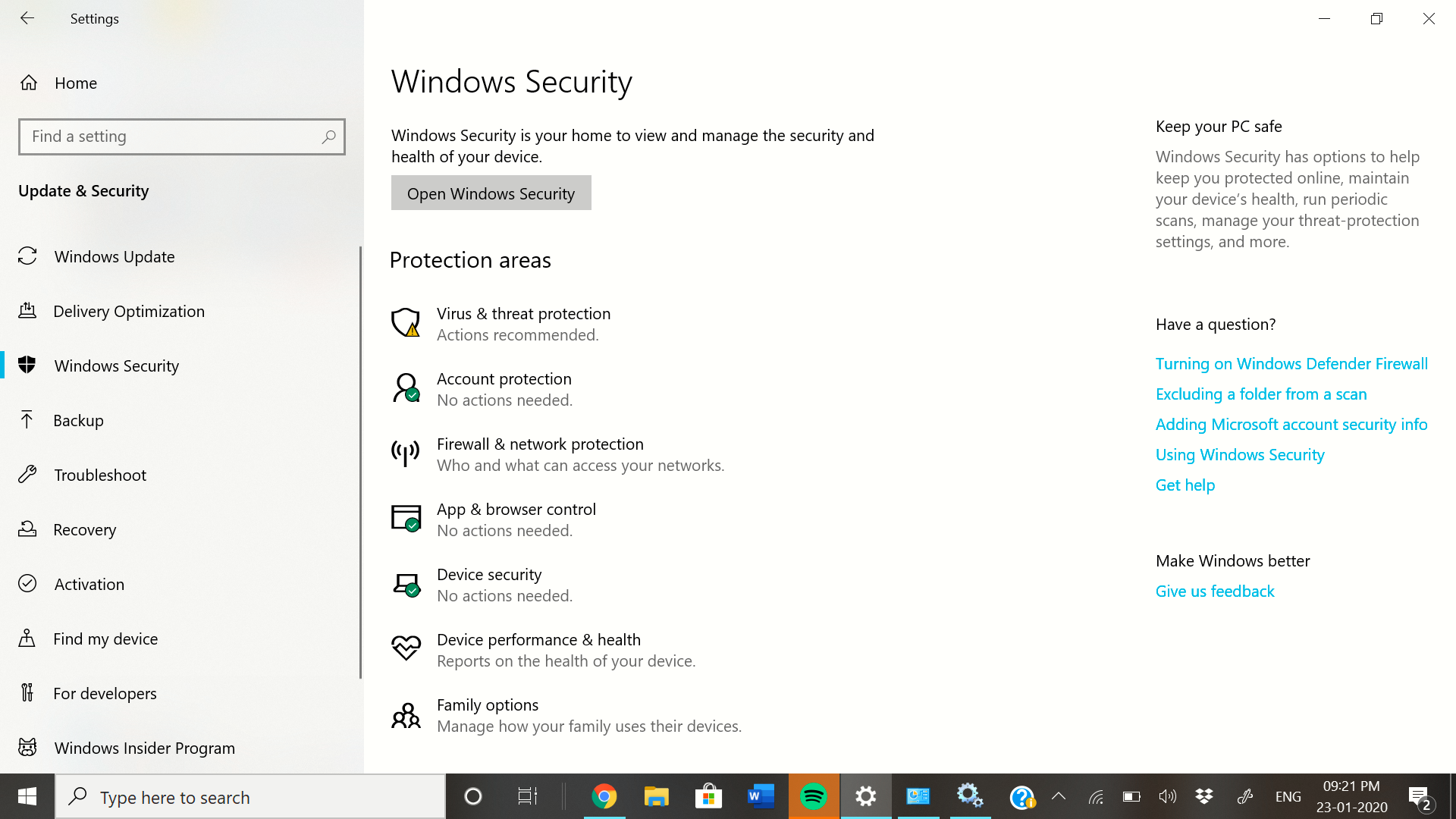Image resolution: width=1456 pixels, height=819 pixels.
Task: Click the search input field
Action: 182,136
